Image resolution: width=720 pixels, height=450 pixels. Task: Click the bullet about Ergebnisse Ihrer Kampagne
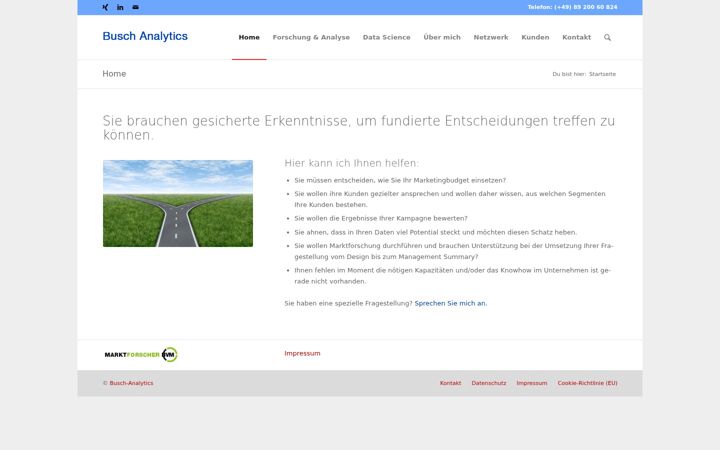click(381, 219)
